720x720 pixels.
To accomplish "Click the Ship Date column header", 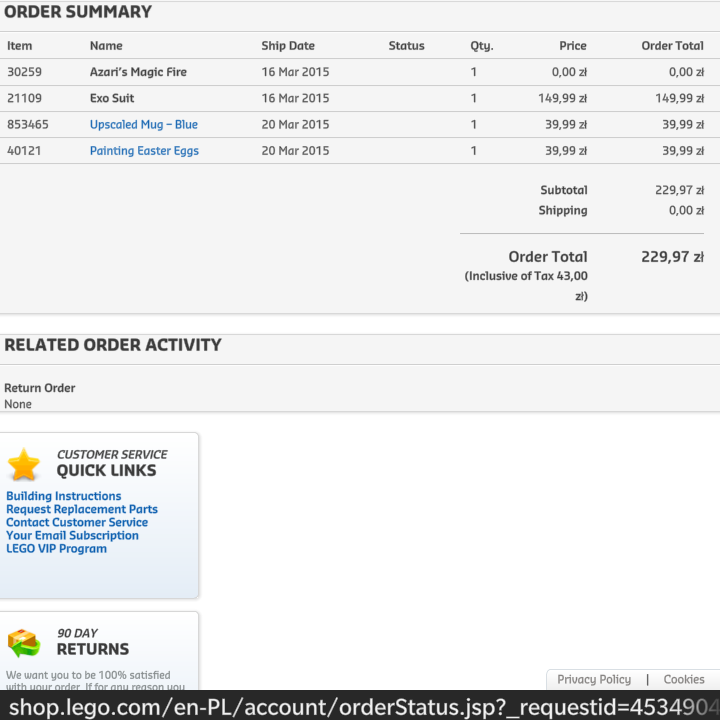I will [x=288, y=46].
